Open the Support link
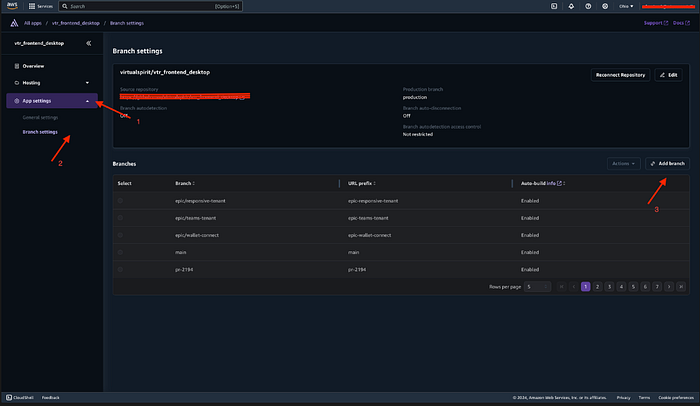This screenshot has width=700, height=406. (x=656, y=23)
